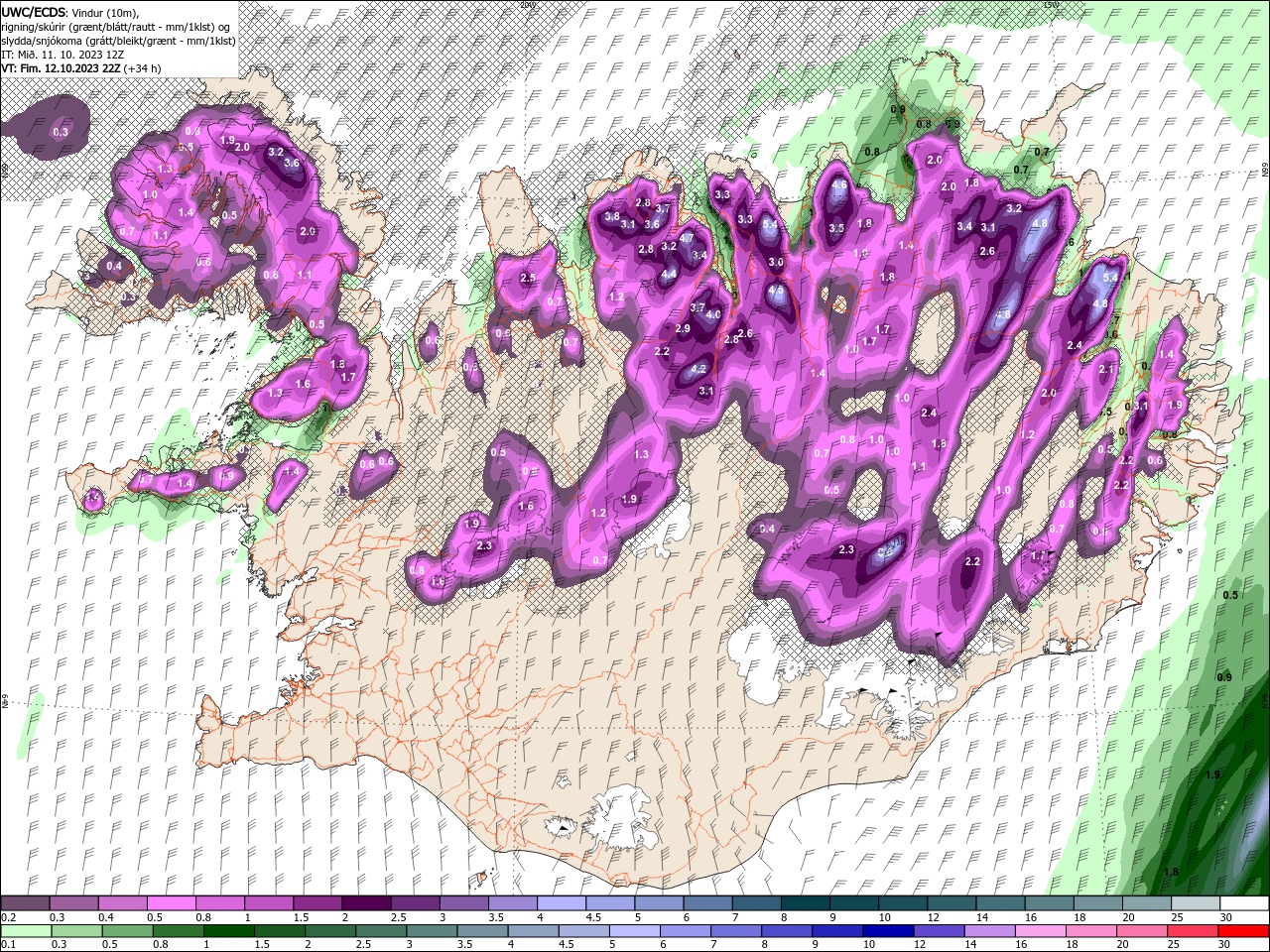Pick rain legend swatch between 5 and 6
The image size is (1270, 952).
[636, 931]
